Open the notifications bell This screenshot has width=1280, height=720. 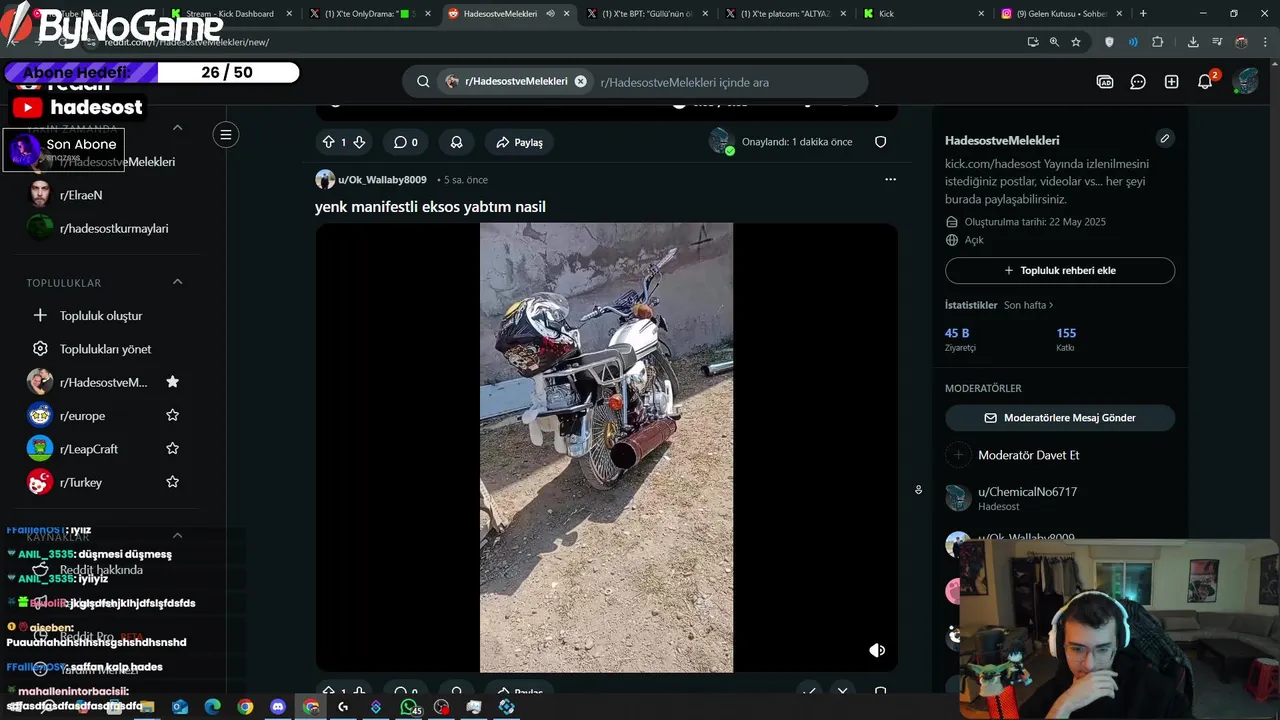point(1205,82)
